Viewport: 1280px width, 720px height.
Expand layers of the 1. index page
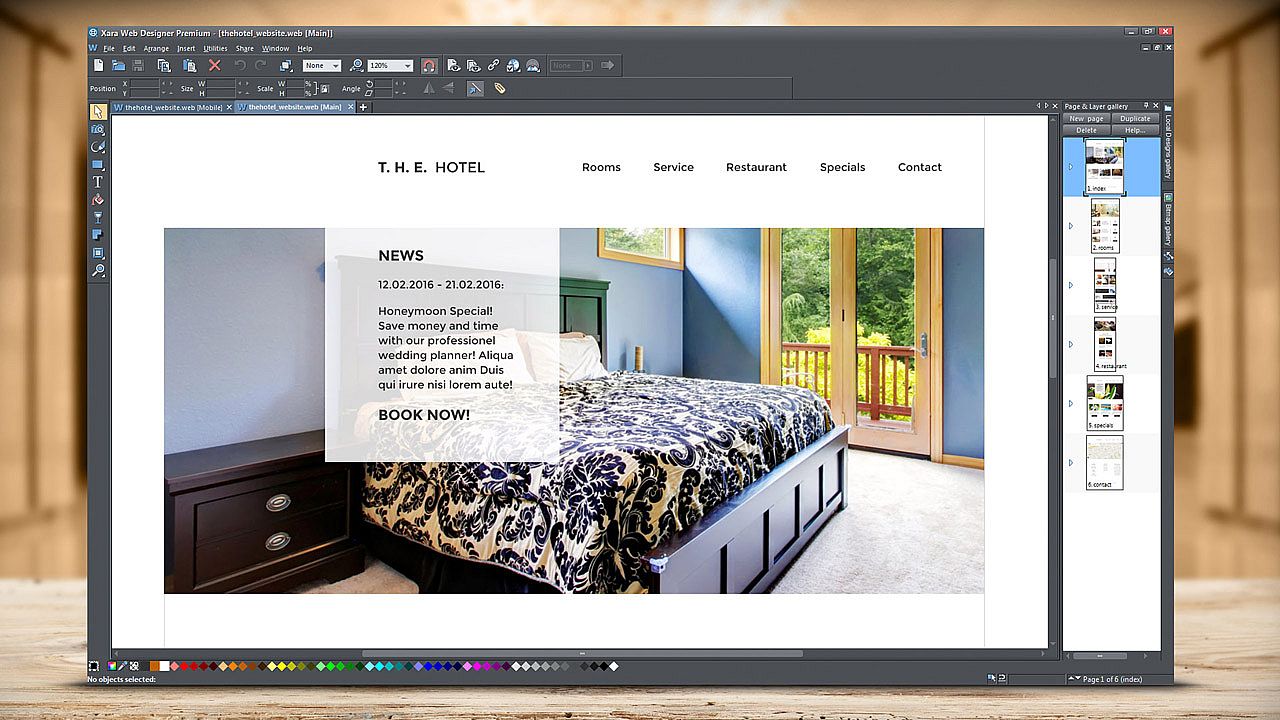[1071, 167]
